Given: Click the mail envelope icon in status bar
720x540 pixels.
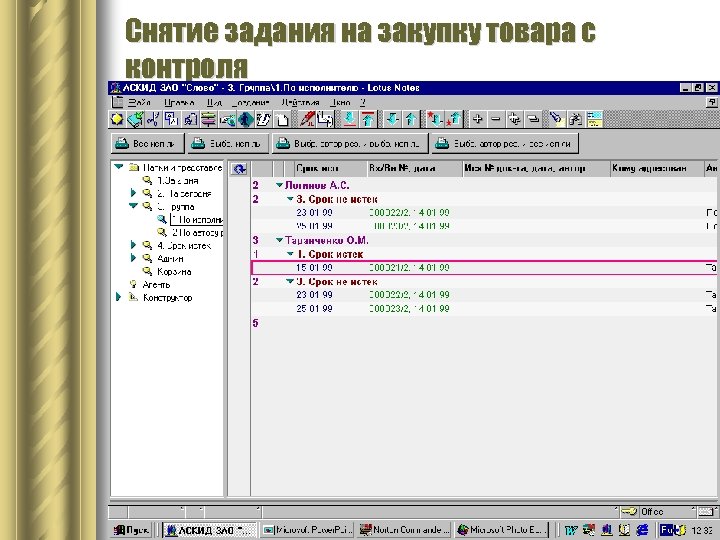Looking at the screenshot, I should [x=704, y=512].
